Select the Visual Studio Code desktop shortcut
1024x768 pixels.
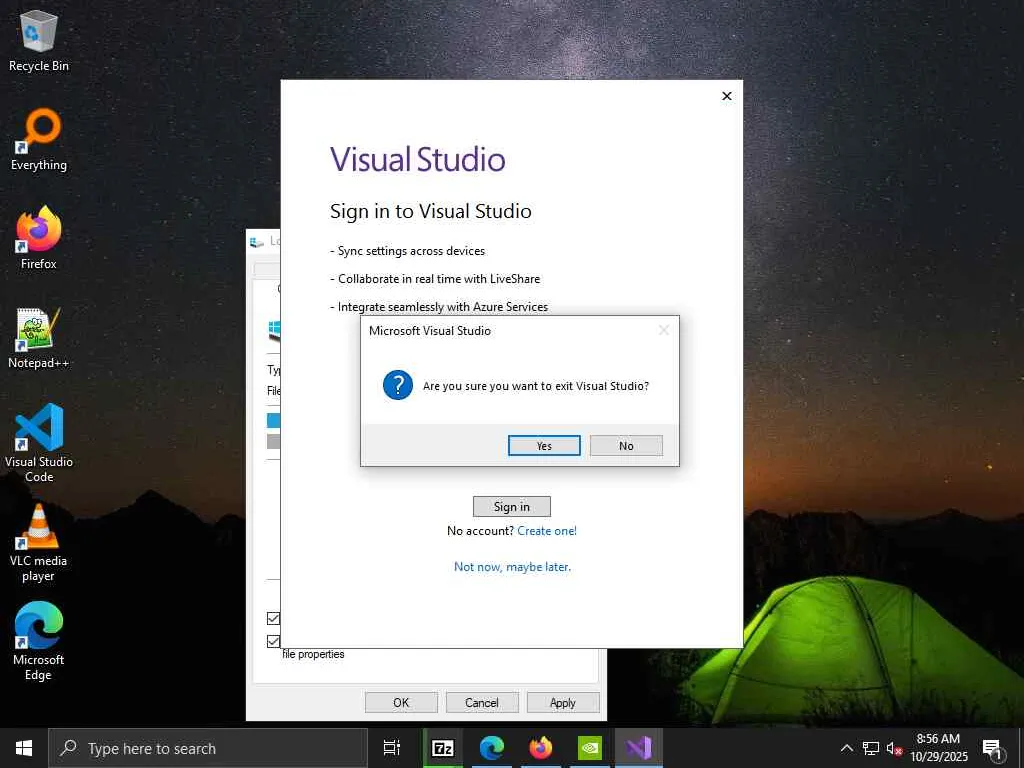click(39, 443)
